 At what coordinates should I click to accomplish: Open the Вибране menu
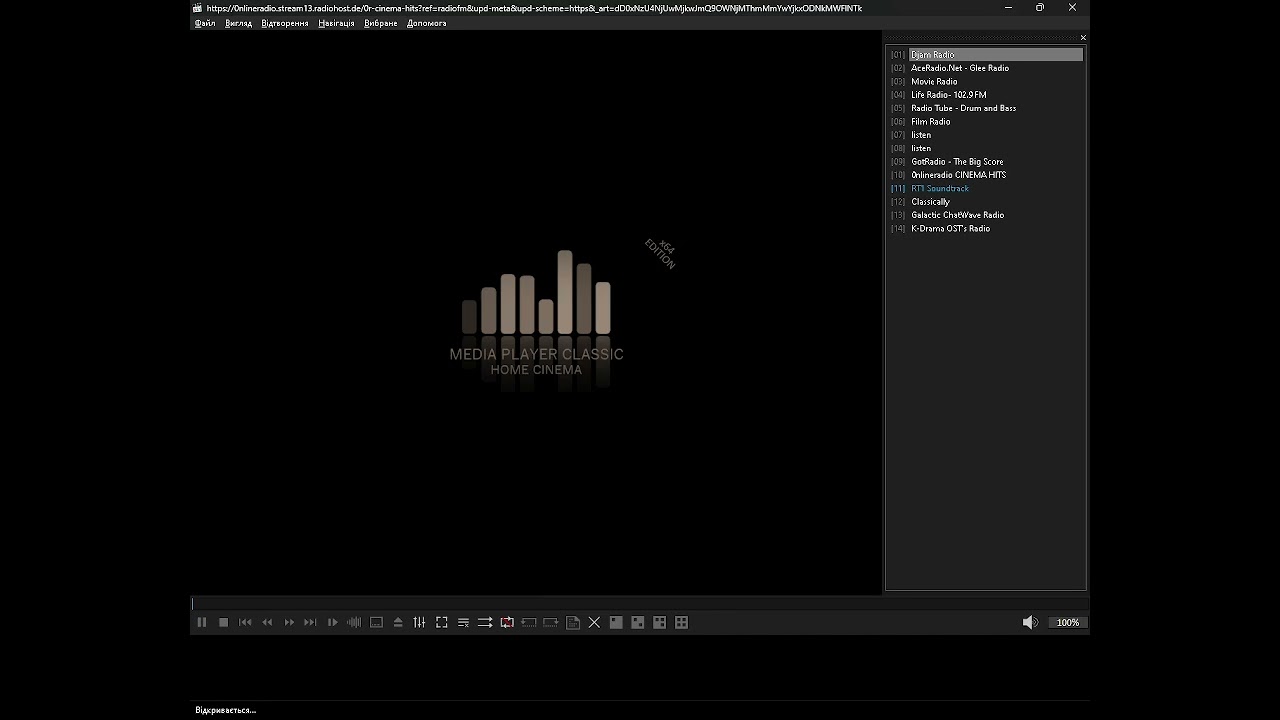click(381, 23)
